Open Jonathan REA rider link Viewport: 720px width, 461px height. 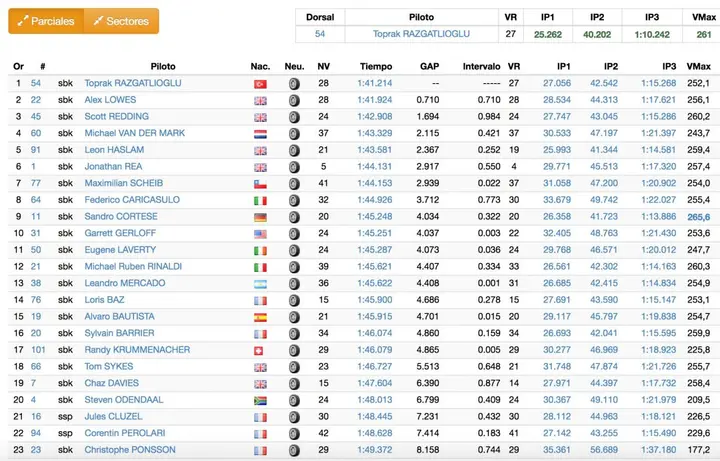coord(113,166)
